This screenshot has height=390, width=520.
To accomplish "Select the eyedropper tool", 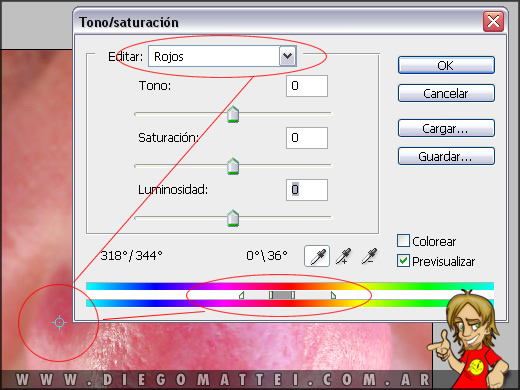I will click(x=317, y=256).
